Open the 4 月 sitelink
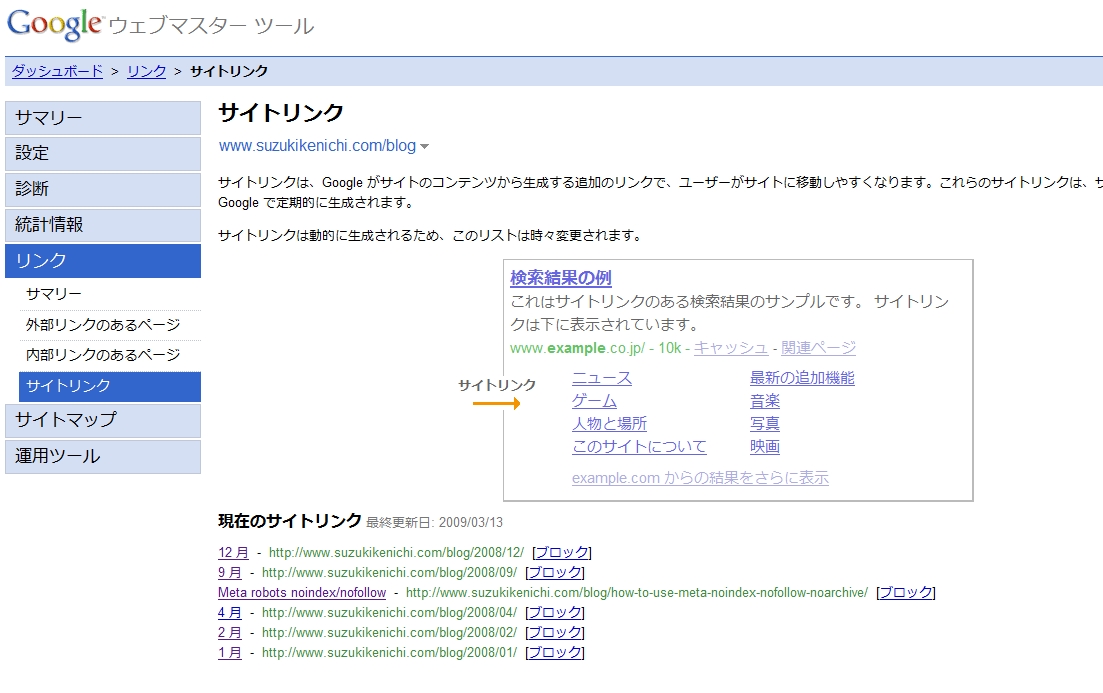The width and height of the screenshot is (1103, 693). pos(230,612)
